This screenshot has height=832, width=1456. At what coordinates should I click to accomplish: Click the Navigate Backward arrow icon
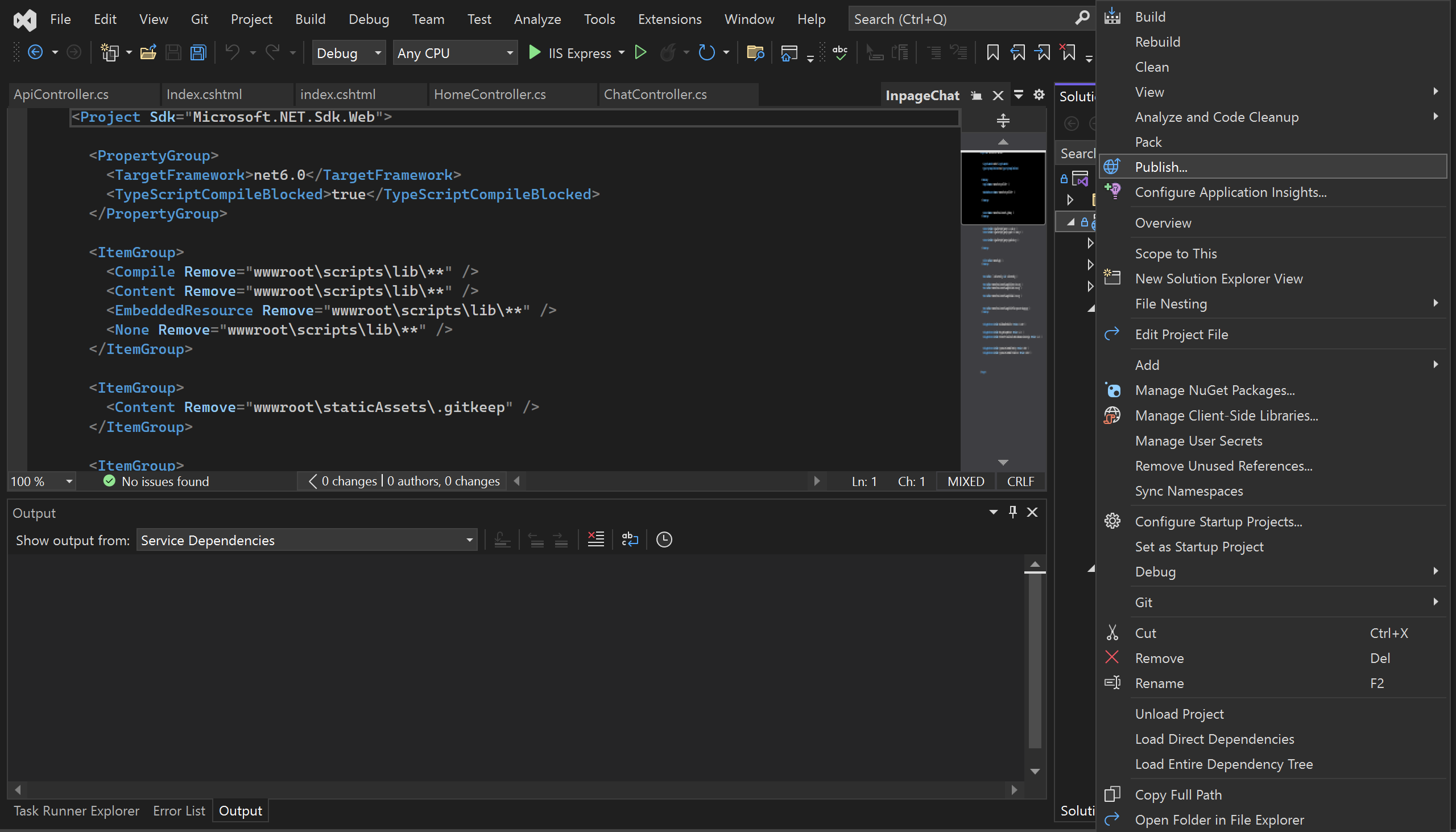[35, 52]
